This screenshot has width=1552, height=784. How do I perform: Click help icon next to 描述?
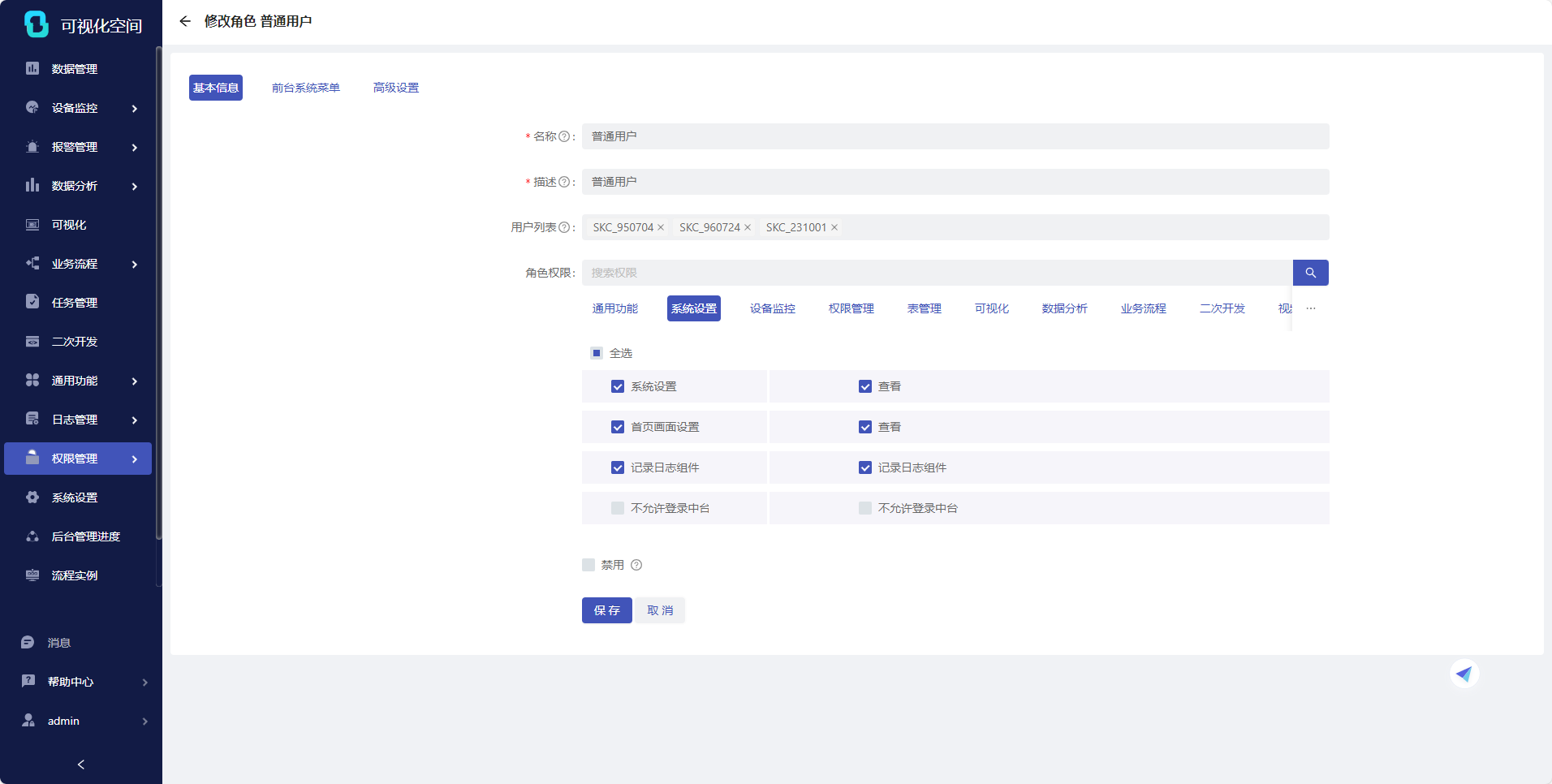(564, 182)
